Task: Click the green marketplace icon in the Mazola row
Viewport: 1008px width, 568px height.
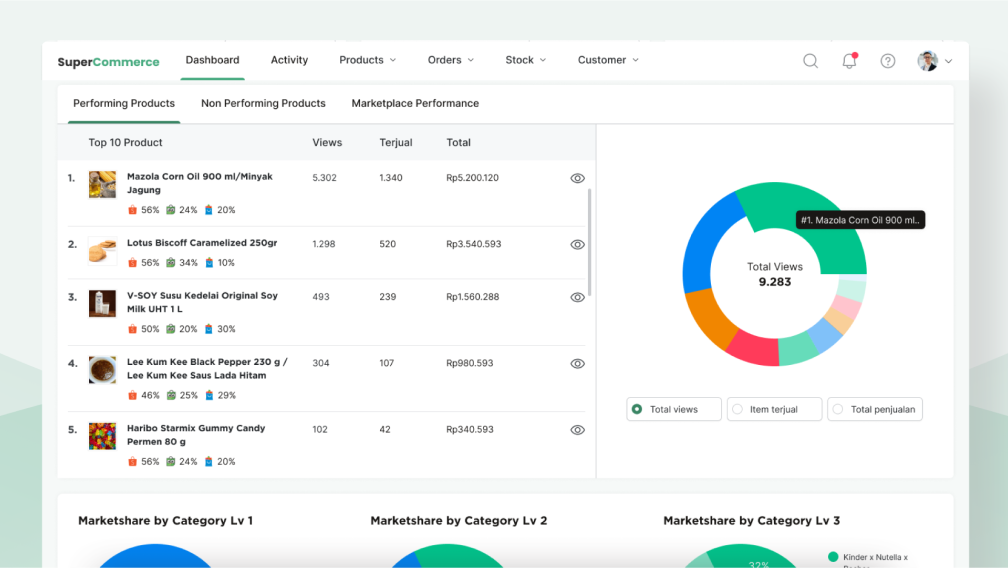Action: 171,210
